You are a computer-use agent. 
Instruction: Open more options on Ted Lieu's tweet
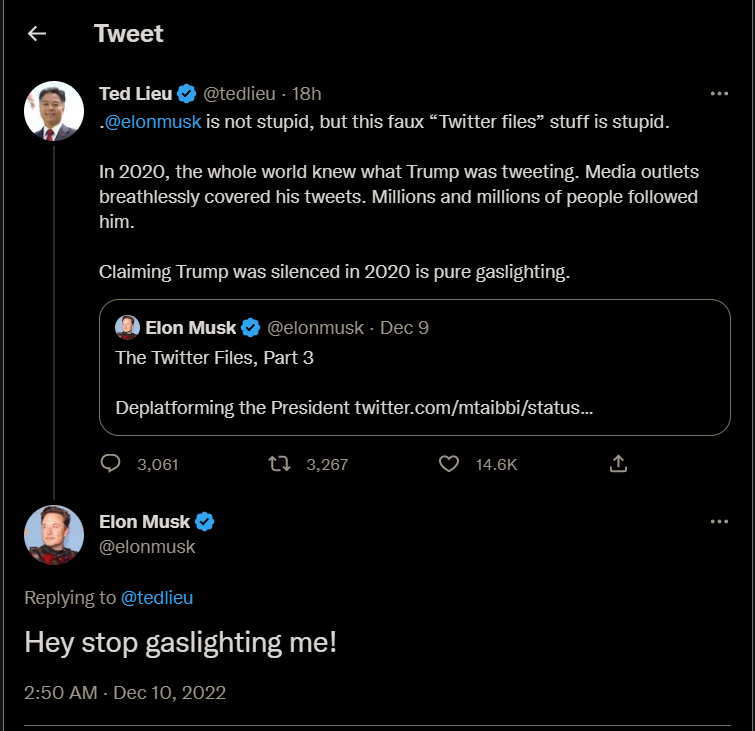tap(719, 93)
